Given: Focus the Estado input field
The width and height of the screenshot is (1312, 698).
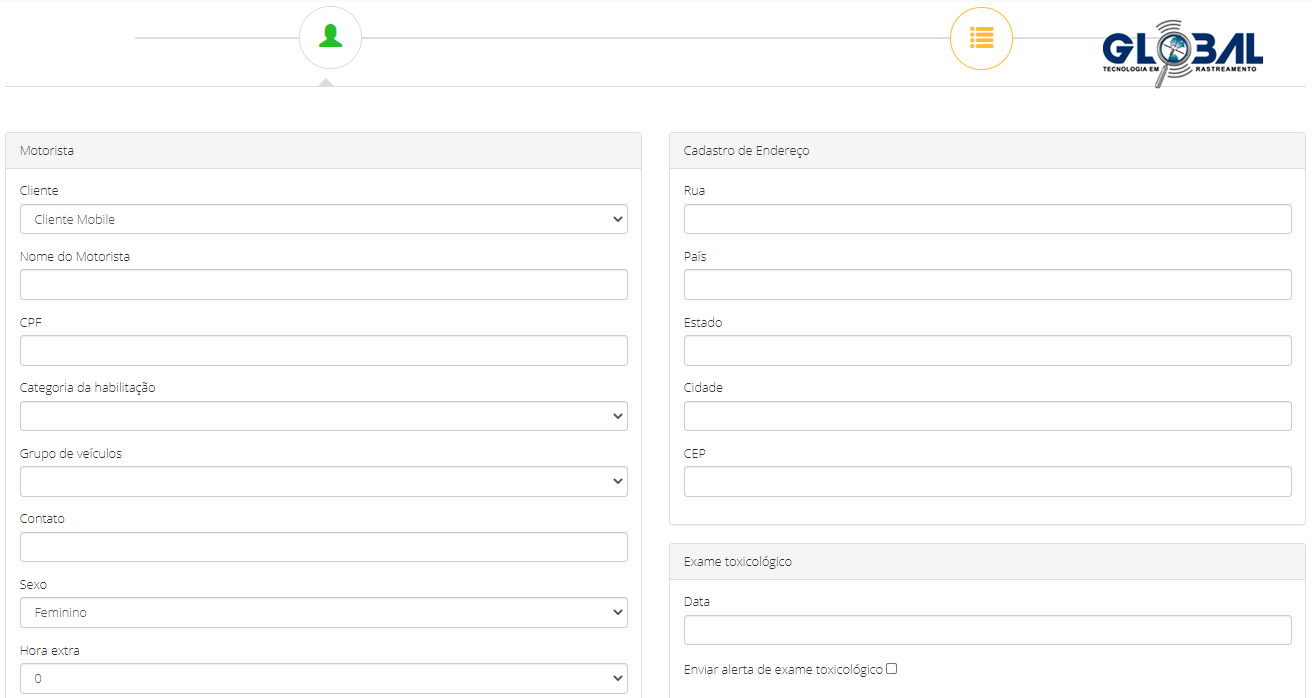Looking at the screenshot, I should click(x=987, y=350).
